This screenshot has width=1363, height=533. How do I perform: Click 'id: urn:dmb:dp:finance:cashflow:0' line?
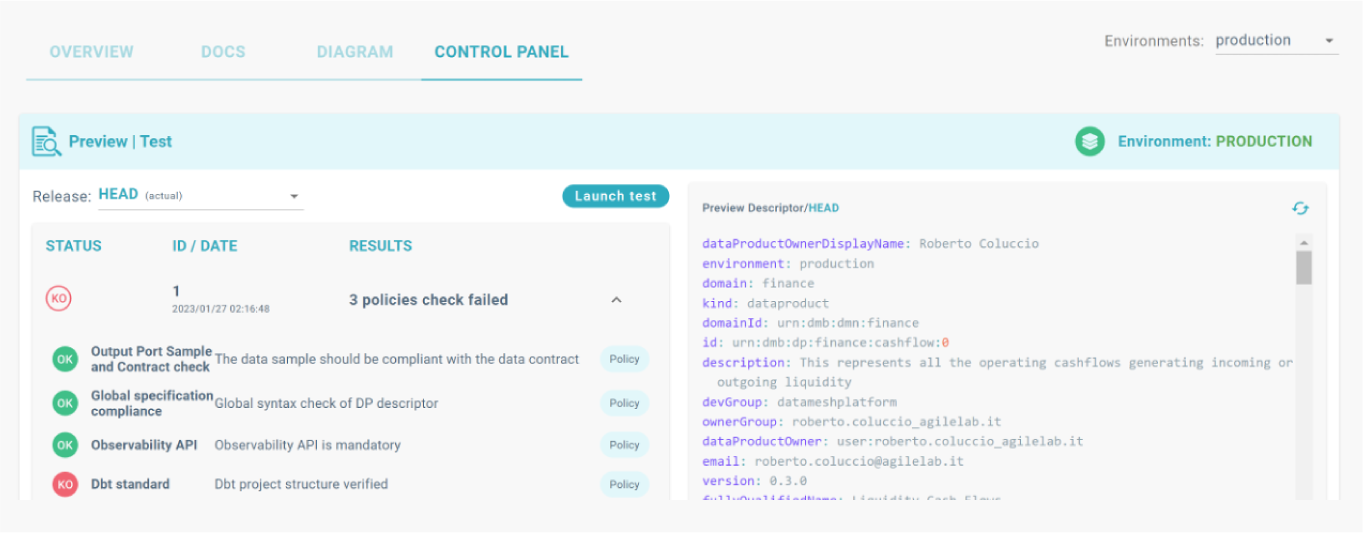coord(825,343)
